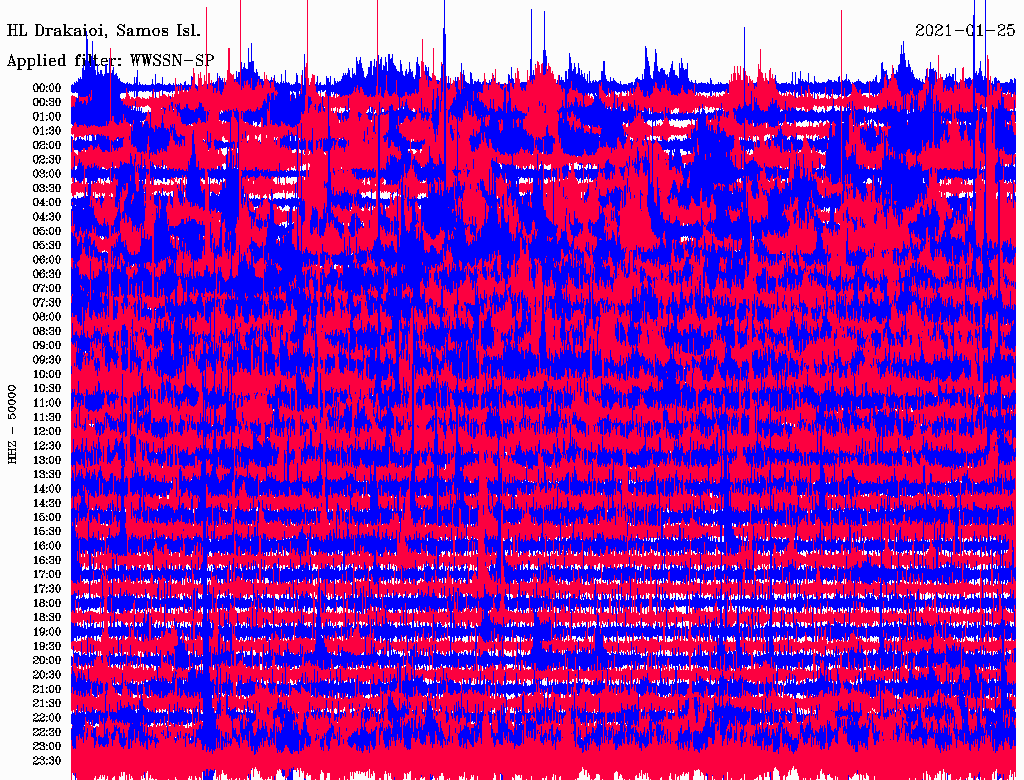Click the Applied filter: WWSSN-SP text
Image resolution: width=1024 pixels, height=780 pixels.
[x=110, y=60]
